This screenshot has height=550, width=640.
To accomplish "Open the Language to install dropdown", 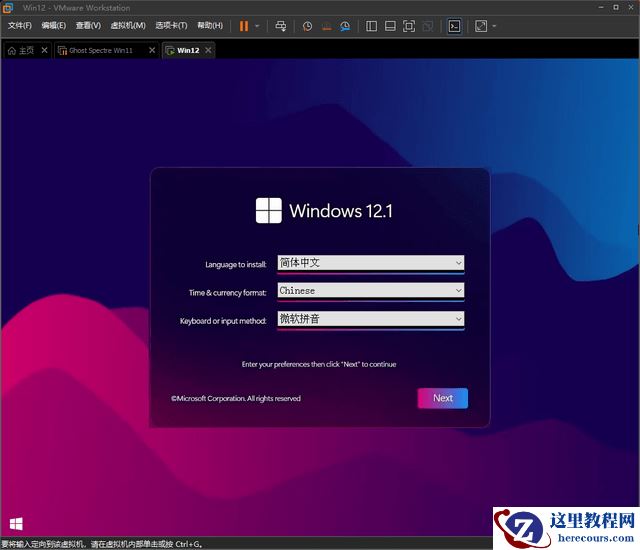I will [x=371, y=263].
